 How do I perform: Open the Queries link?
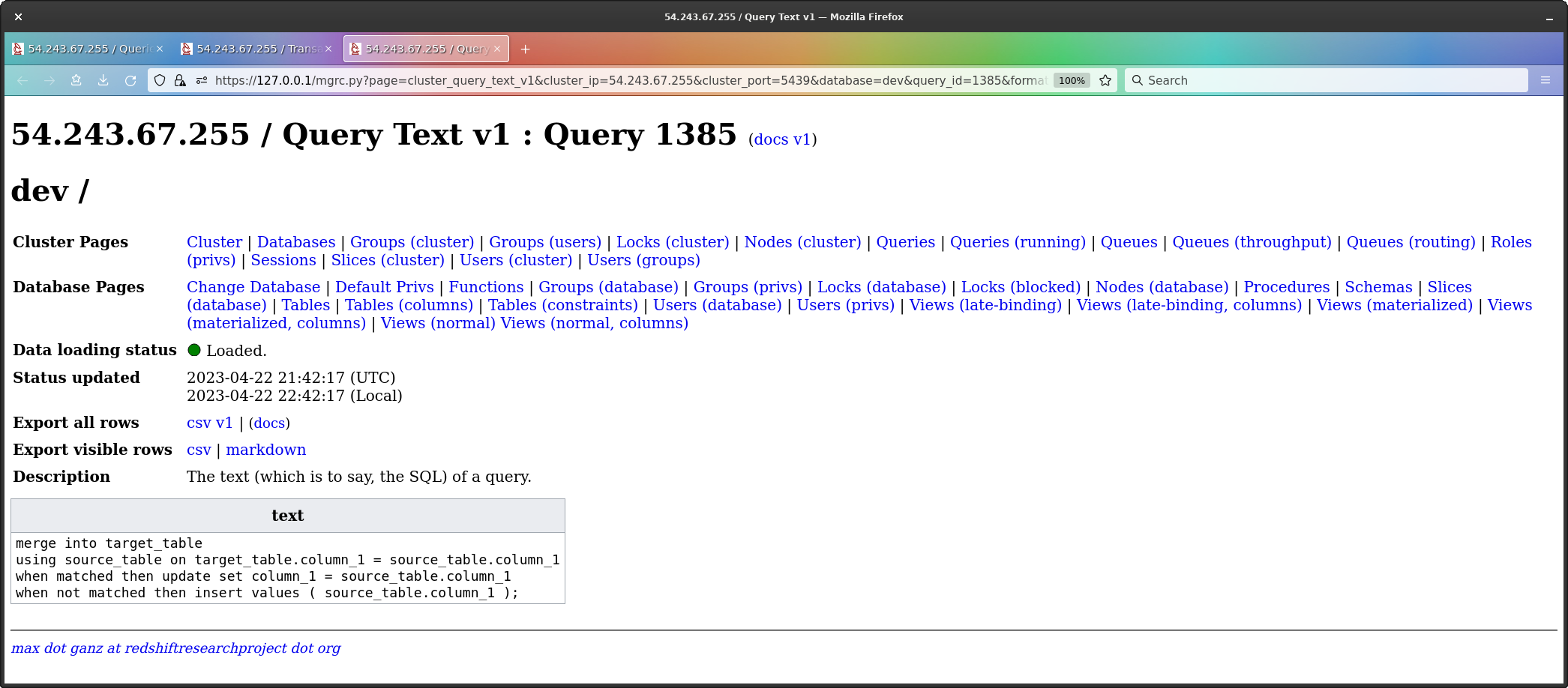[x=906, y=242]
